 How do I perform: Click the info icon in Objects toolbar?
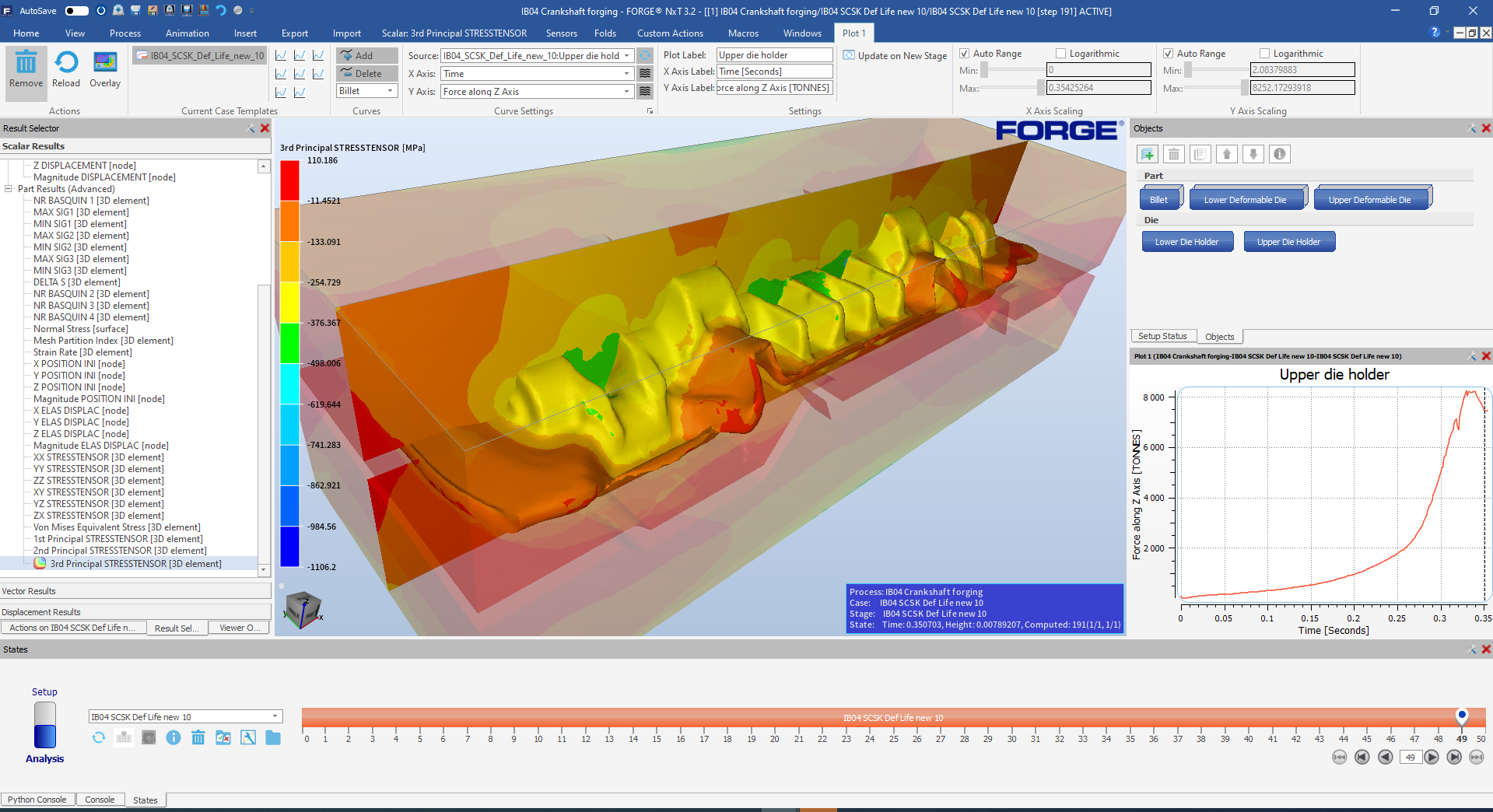[1279, 154]
